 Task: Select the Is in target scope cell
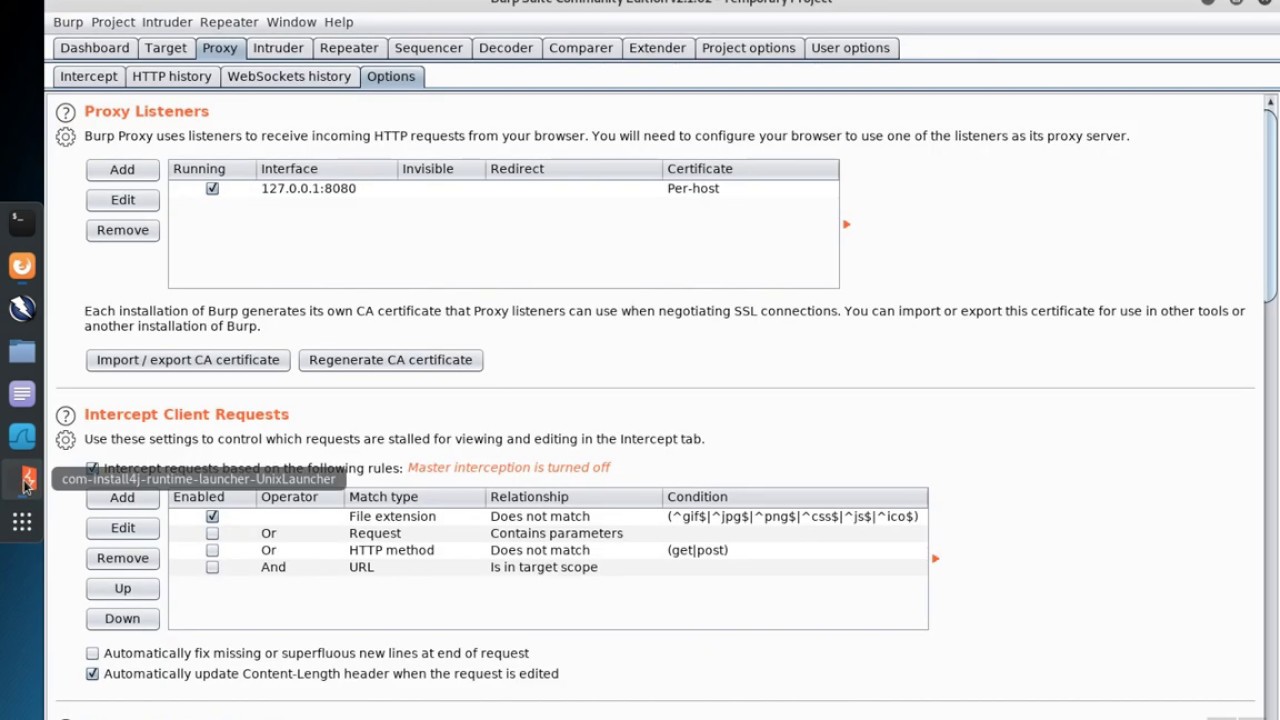click(574, 567)
